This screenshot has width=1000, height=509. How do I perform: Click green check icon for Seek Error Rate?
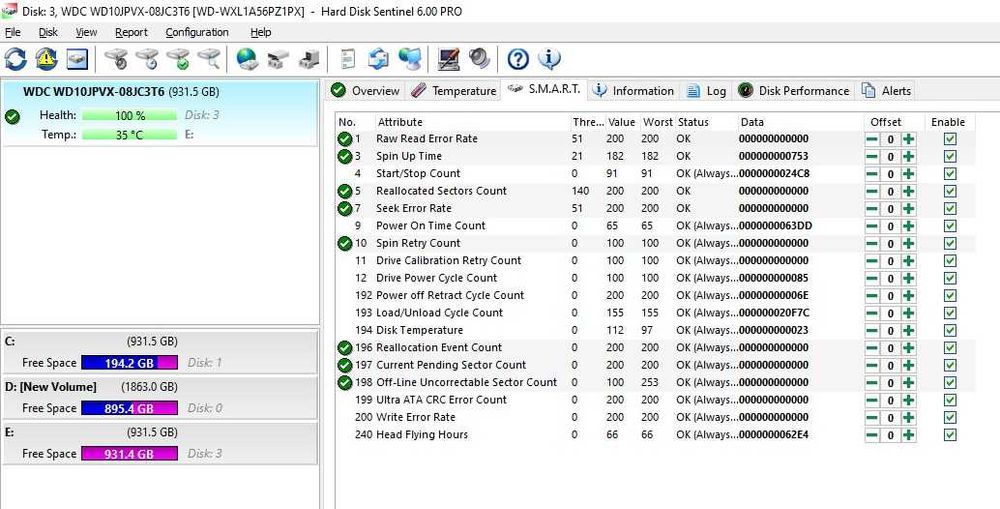click(345, 209)
